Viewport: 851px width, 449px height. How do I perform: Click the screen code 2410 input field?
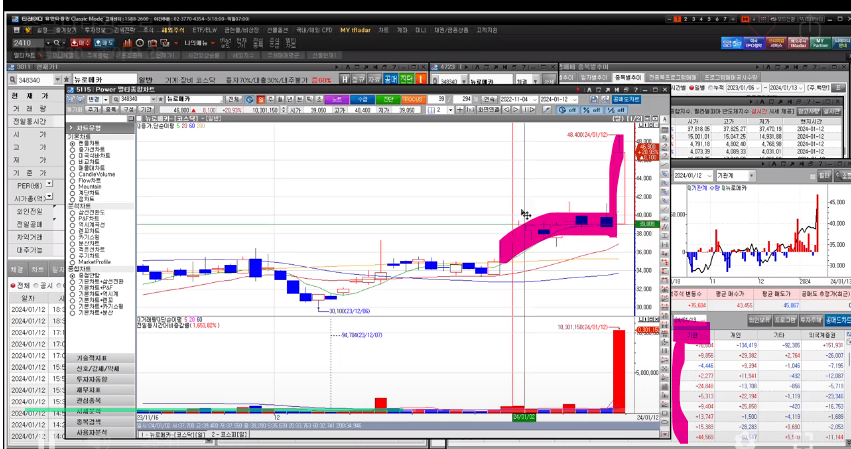point(28,43)
